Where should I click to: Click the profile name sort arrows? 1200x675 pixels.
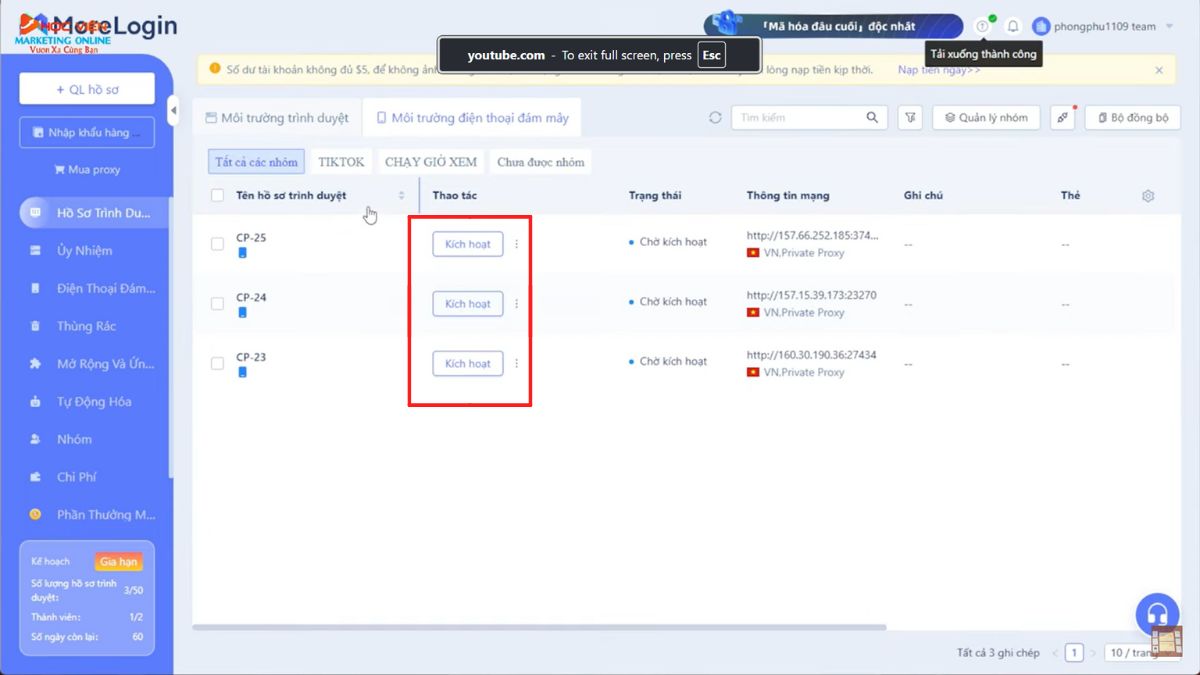click(402, 195)
